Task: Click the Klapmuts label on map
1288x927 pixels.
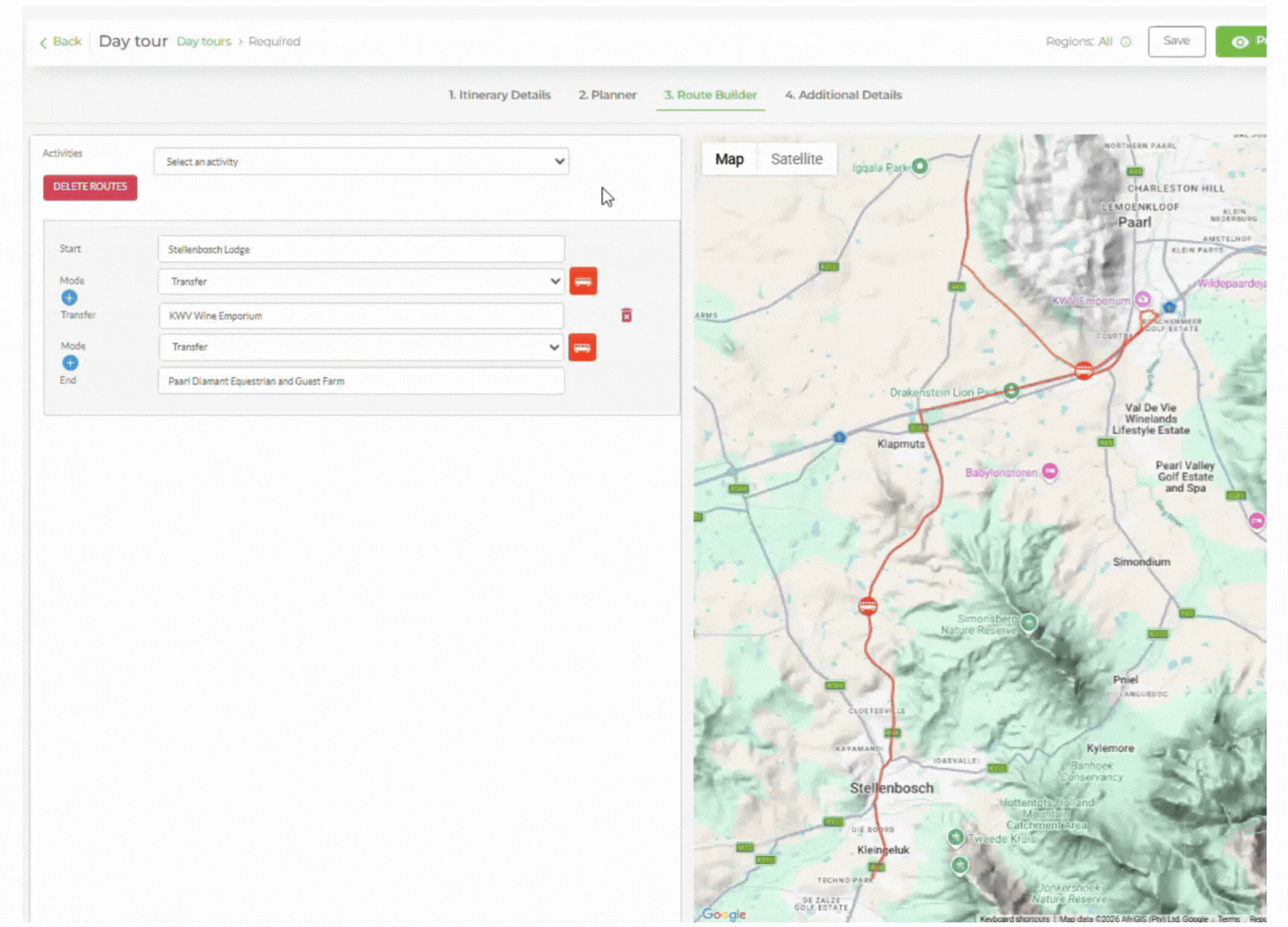Action: pyautogui.click(x=901, y=444)
